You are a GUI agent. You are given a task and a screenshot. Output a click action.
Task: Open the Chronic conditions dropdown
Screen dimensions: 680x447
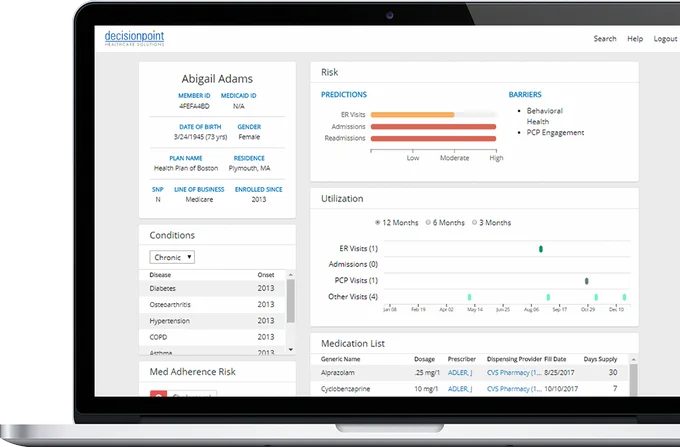(172, 257)
